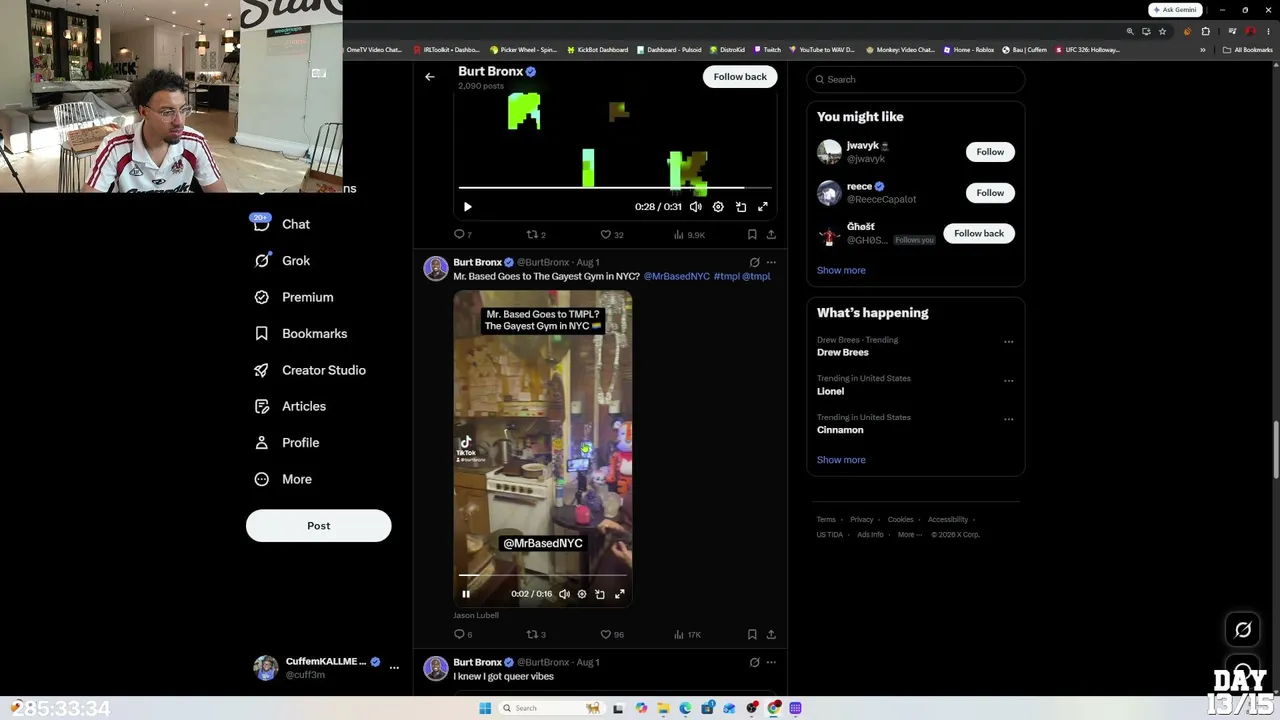Viewport: 1280px width, 720px height.
Task: Follow reece from You might like
Action: (990, 193)
